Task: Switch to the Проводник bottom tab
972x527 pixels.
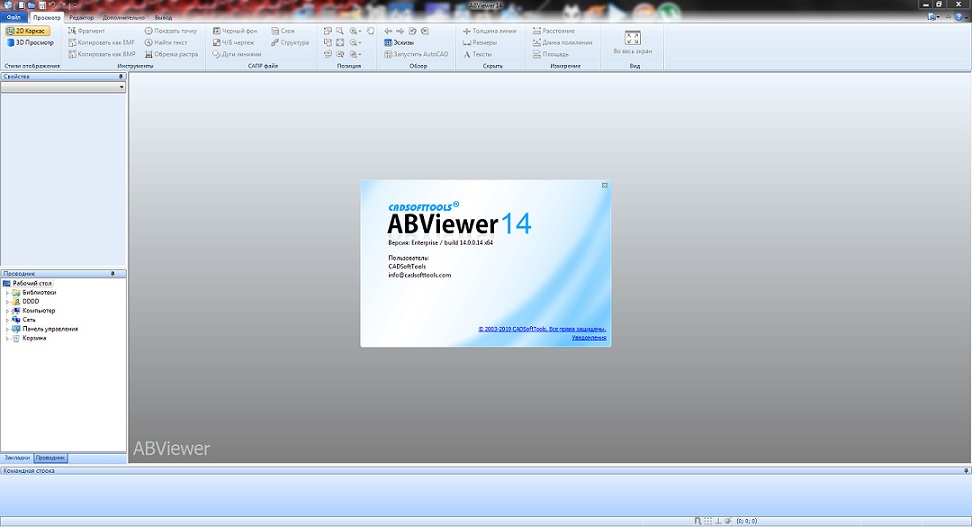Action: click(x=50, y=458)
